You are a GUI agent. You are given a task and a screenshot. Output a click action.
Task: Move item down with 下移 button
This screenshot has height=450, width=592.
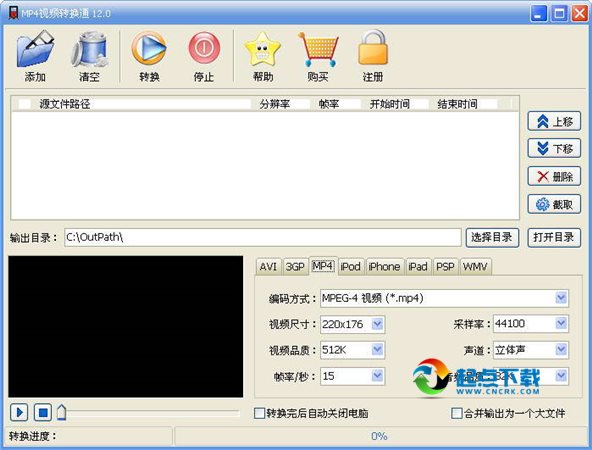554,148
